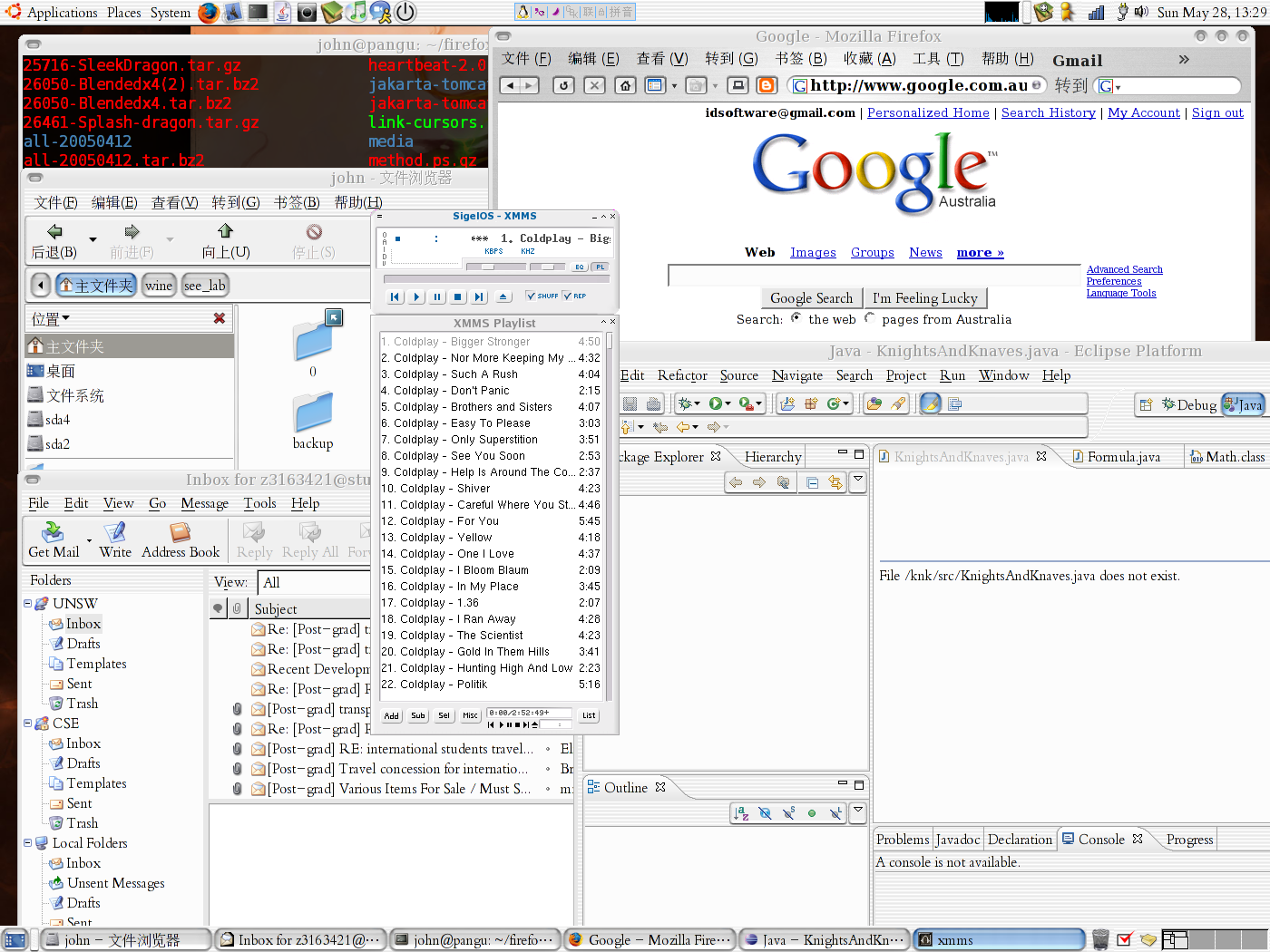Viewport: 1270px width, 952px height.
Task: Select 'the web' search radio button
Action: (x=796, y=318)
